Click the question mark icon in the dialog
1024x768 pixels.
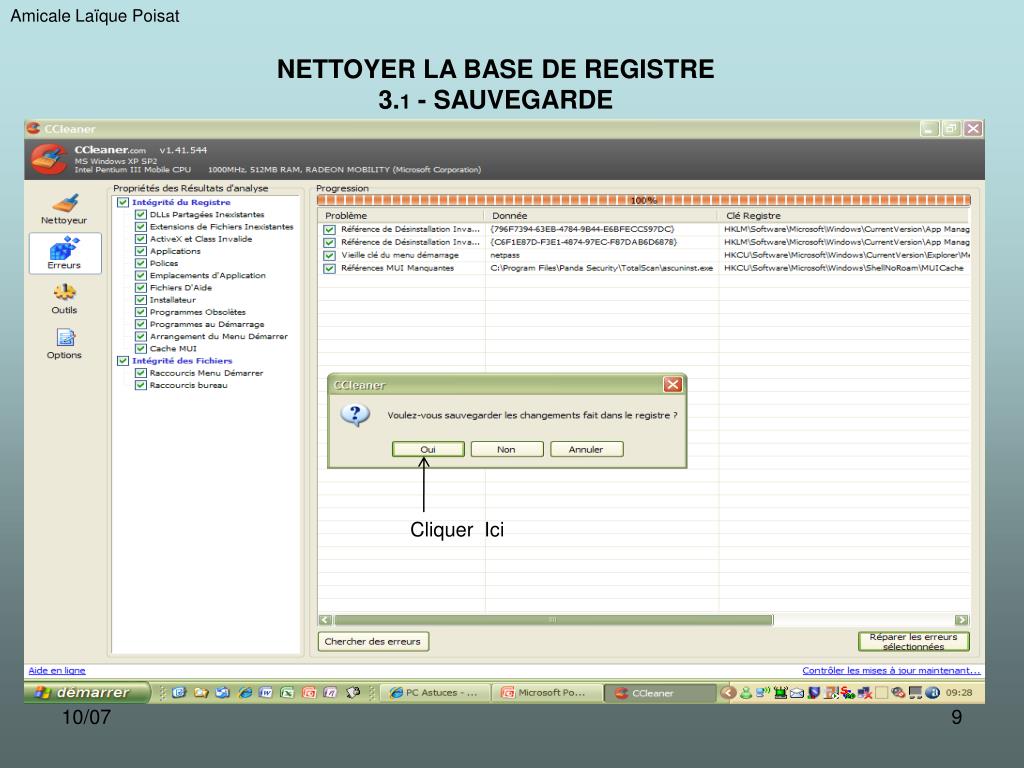(355, 415)
